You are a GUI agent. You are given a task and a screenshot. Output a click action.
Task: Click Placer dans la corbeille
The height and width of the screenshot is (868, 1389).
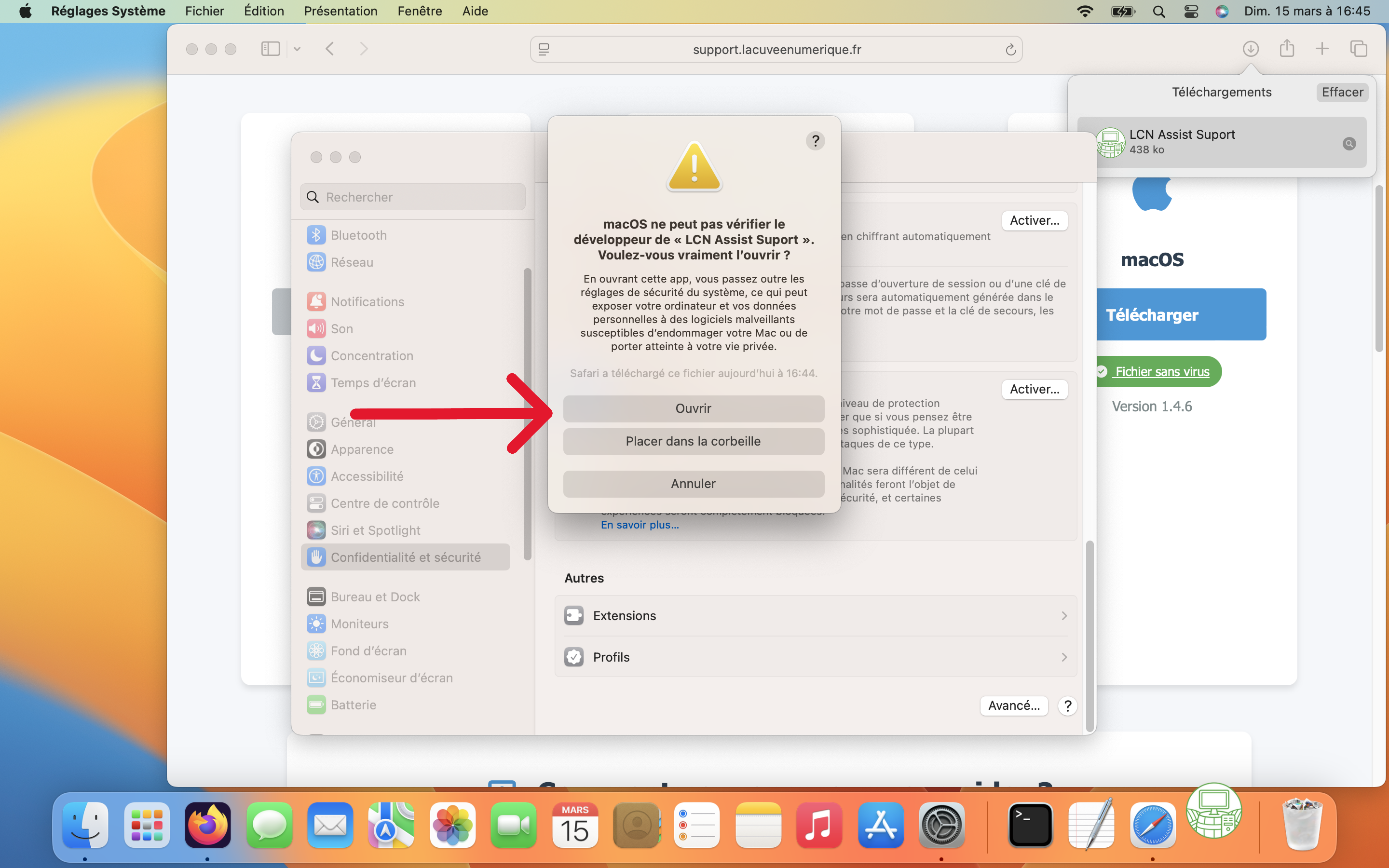pos(694,441)
